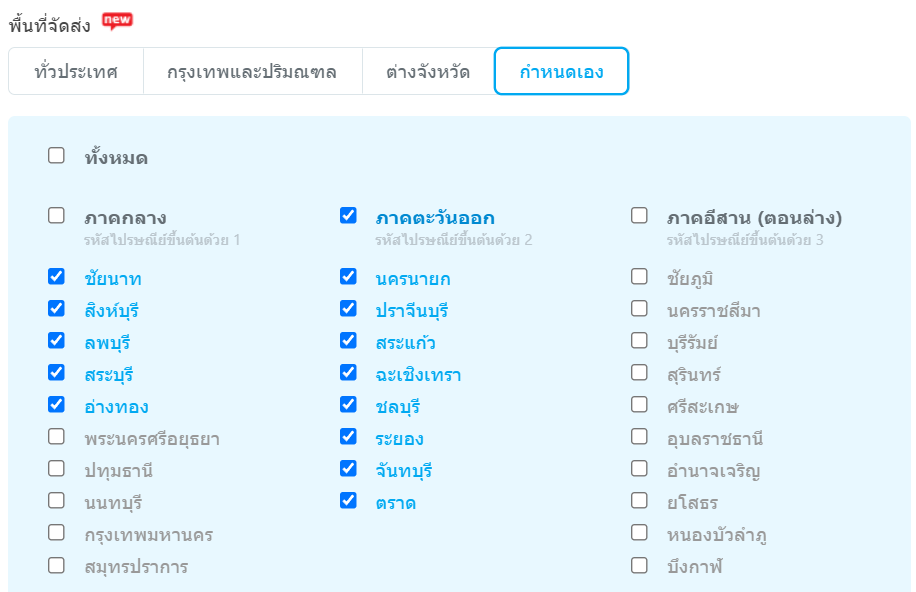Check the ทั้งหมด select-all checkbox
This screenshot has height=592, width=916.
[57, 156]
